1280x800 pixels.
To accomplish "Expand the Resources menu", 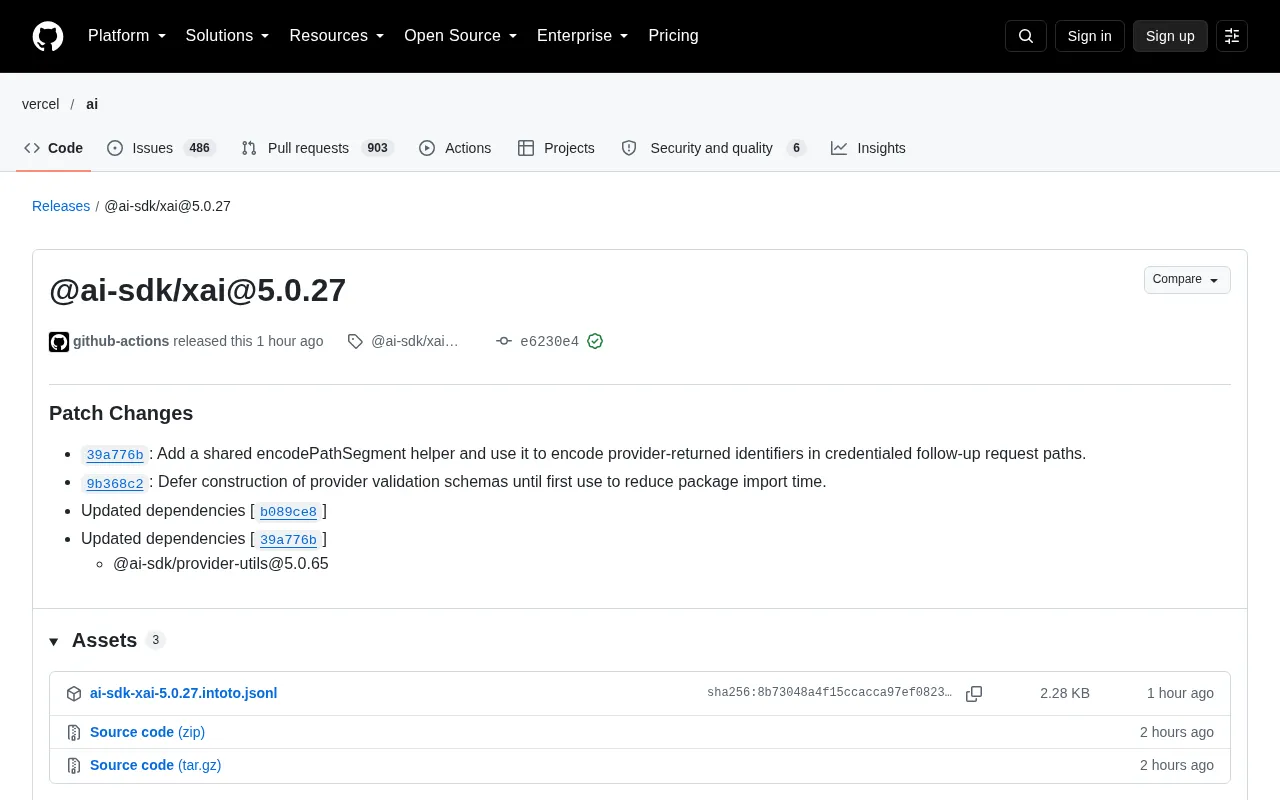I will (337, 36).
